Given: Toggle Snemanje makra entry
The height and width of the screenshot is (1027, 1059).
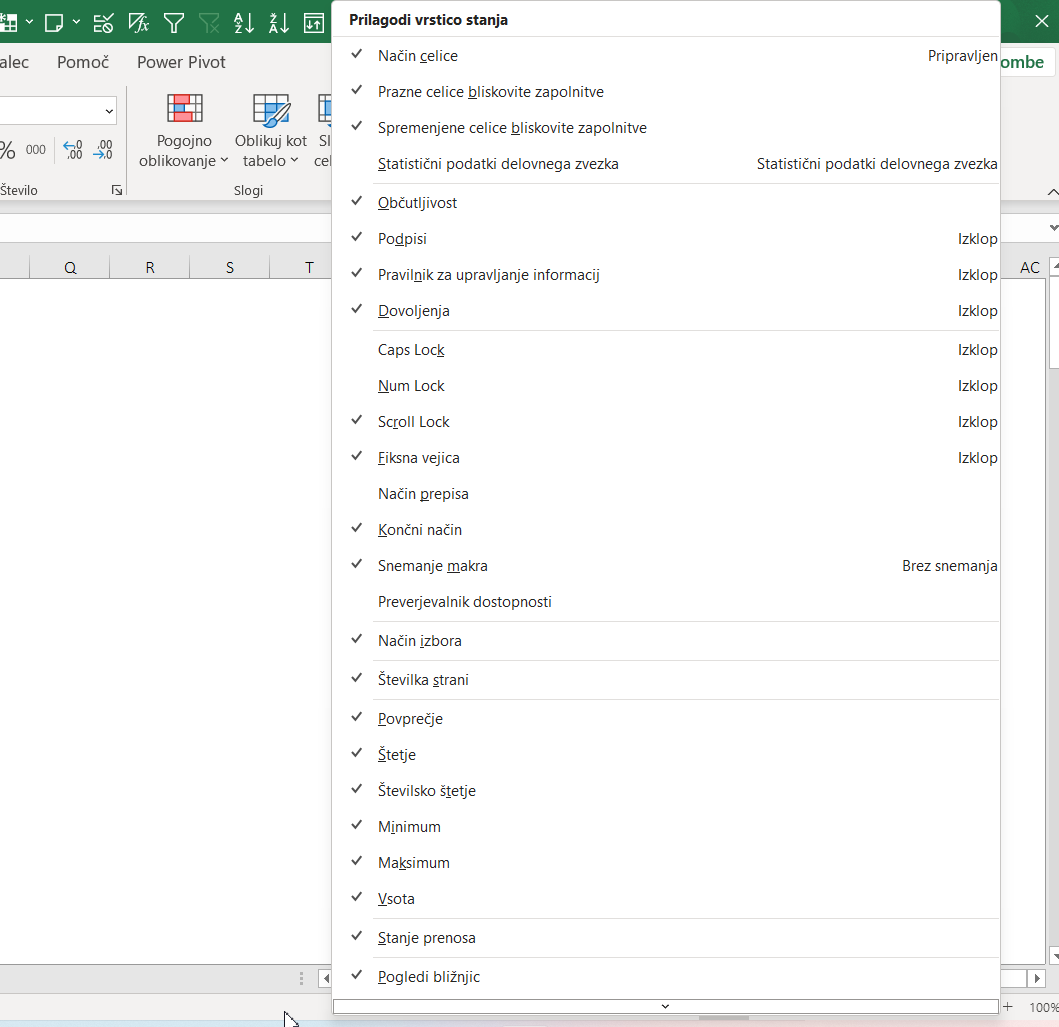Looking at the screenshot, I should [666, 566].
